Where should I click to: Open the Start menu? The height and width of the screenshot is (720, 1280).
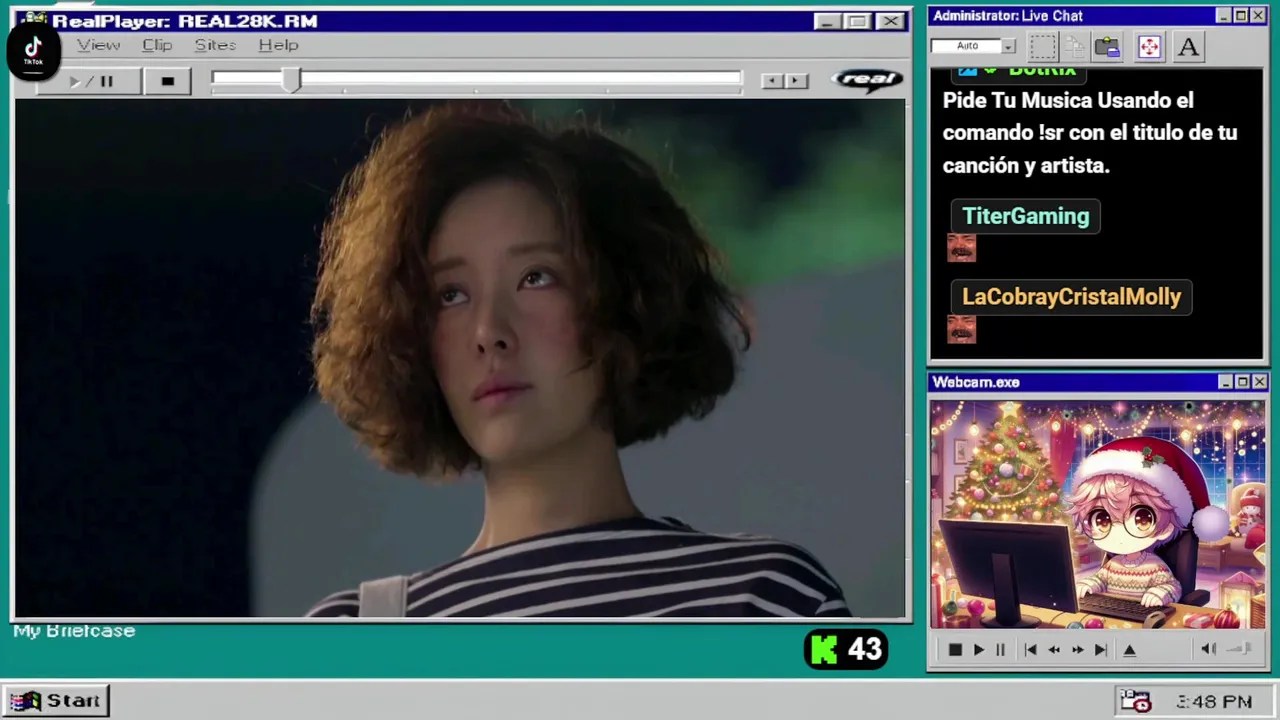[56, 701]
